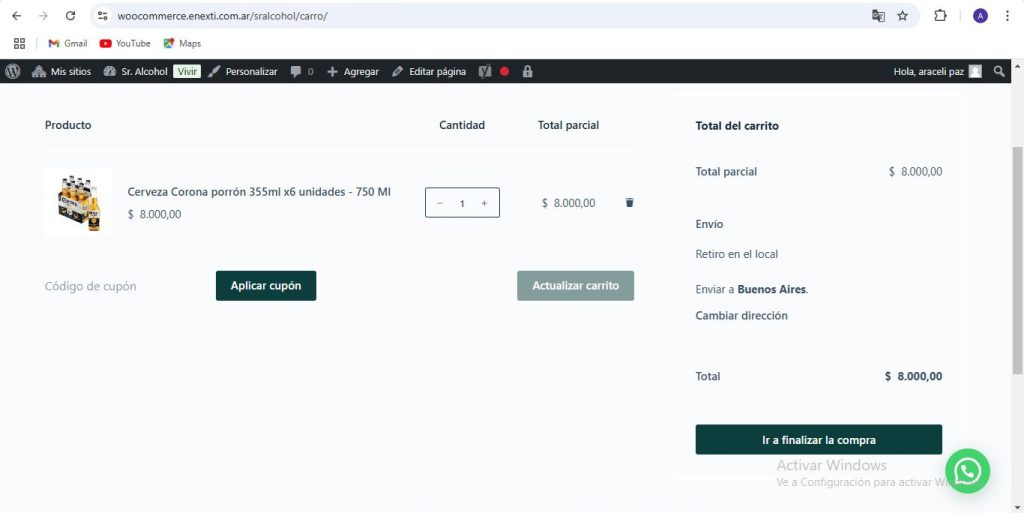Click the quantity number field
Screen dimensions: 1024x513
462,203
